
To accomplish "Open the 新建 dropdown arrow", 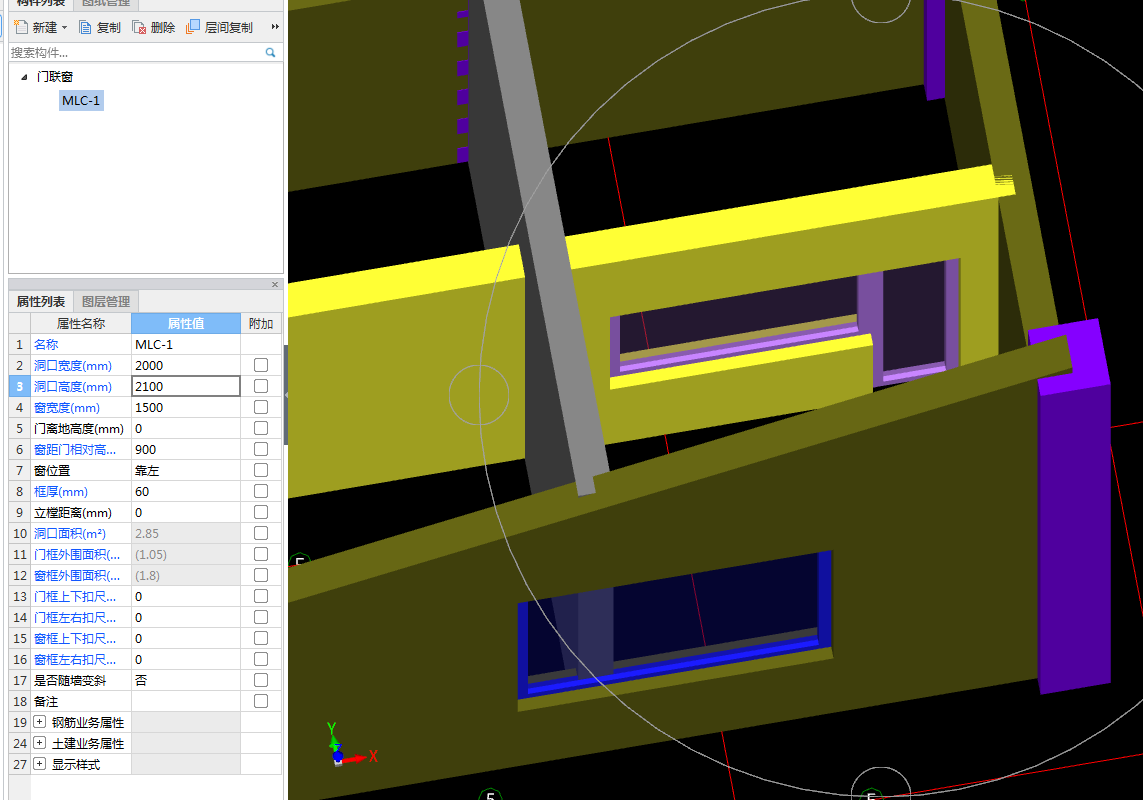I will pyautogui.click(x=64, y=28).
